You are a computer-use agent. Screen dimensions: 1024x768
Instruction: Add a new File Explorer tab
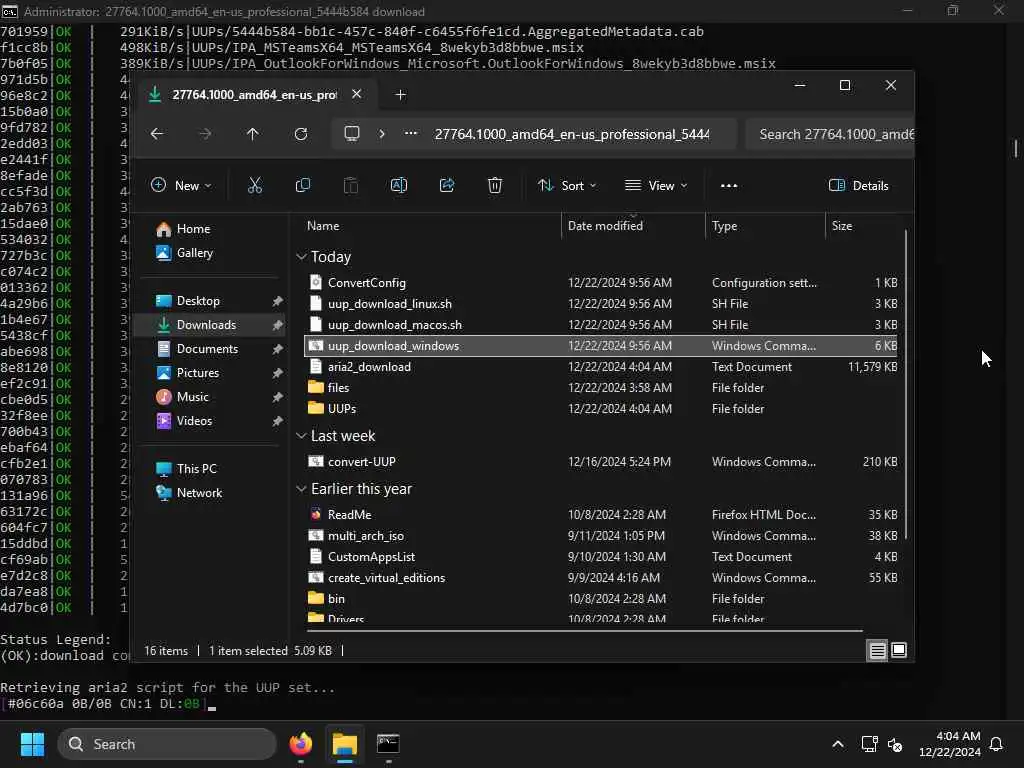401,95
